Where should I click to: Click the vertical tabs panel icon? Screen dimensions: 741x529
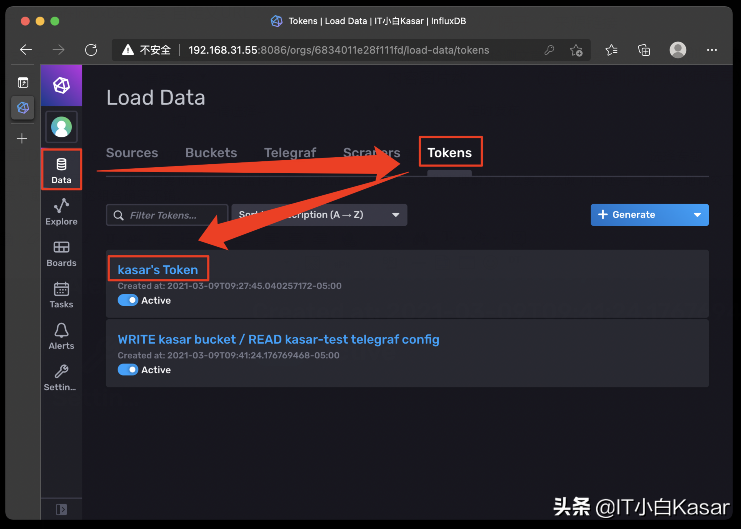click(x=23, y=83)
